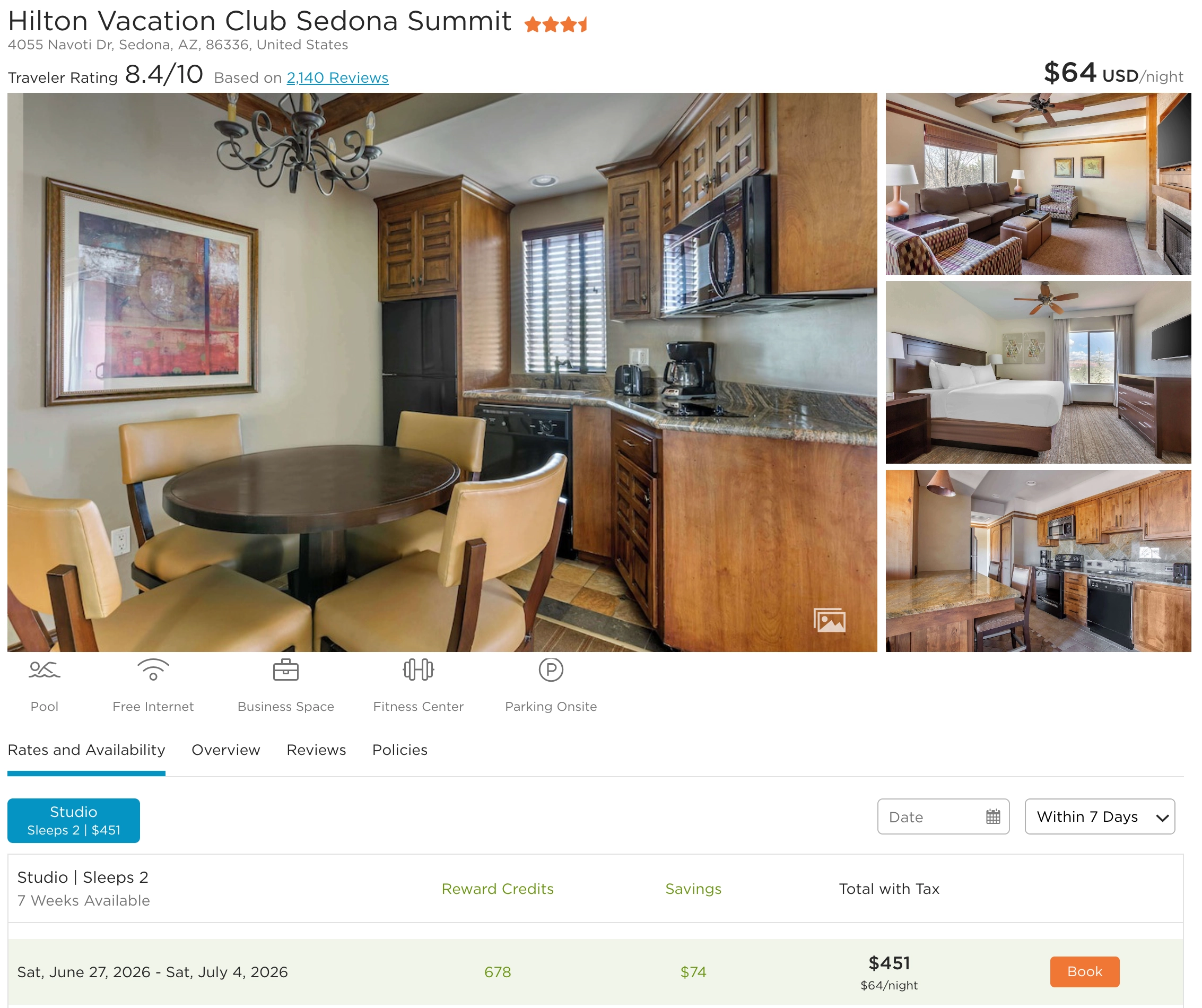Select the Studio Sleeps 2 room button
The height and width of the screenshot is (1008, 1202).
point(74,821)
